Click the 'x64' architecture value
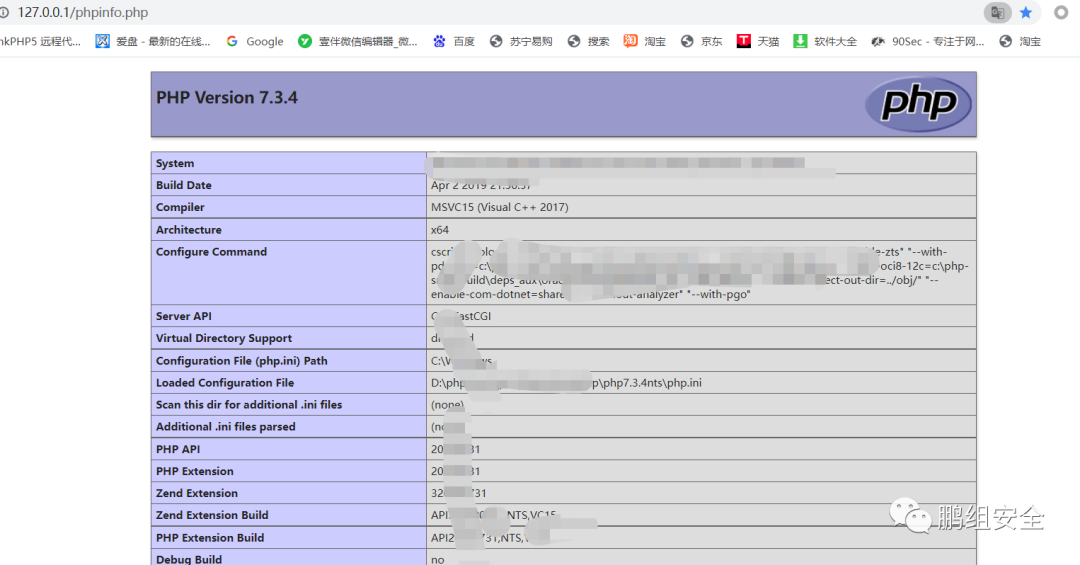The height and width of the screenshot is (565, 1080). click(439, 229)
